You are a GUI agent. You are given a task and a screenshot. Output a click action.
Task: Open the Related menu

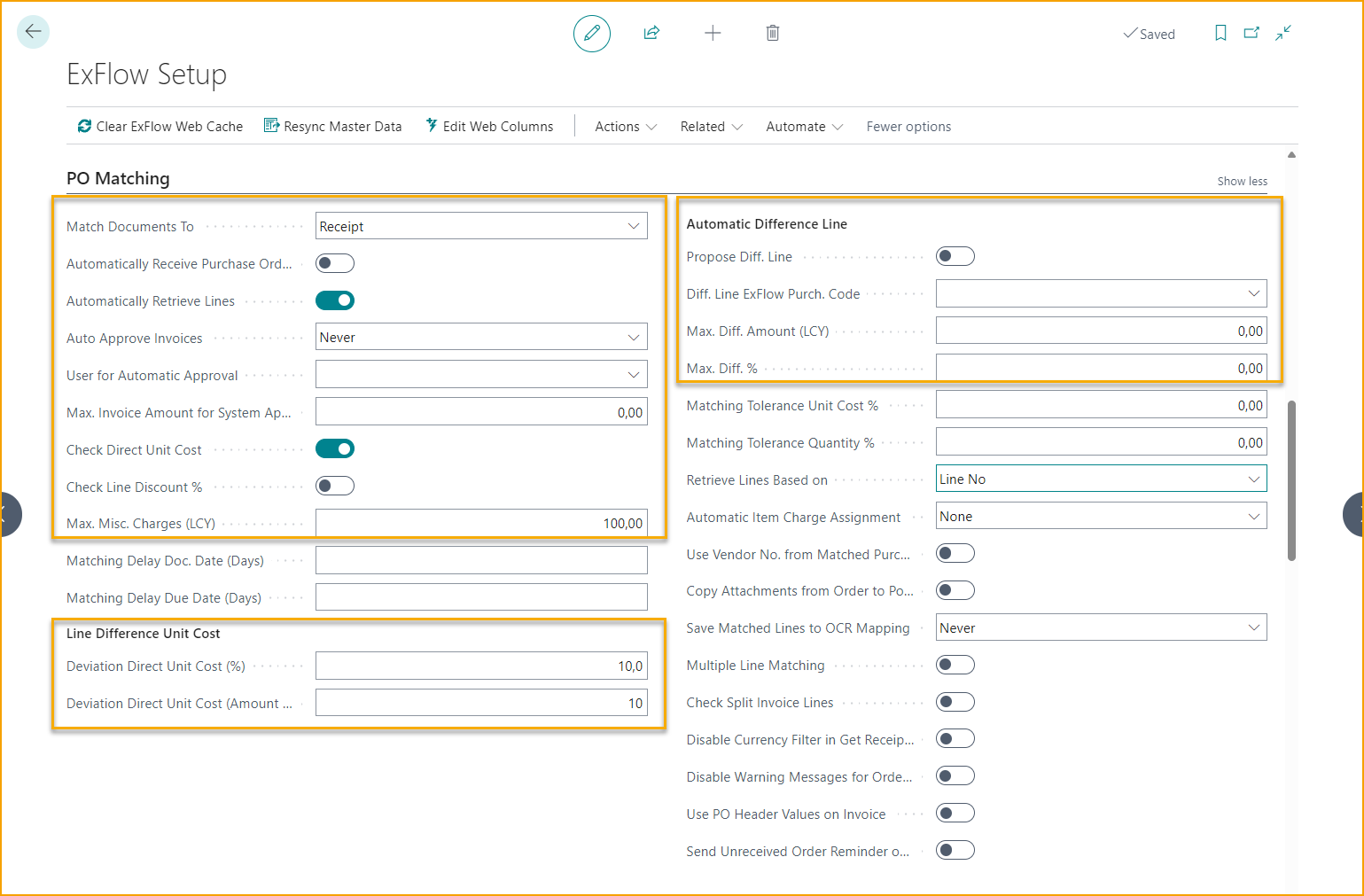711,127
